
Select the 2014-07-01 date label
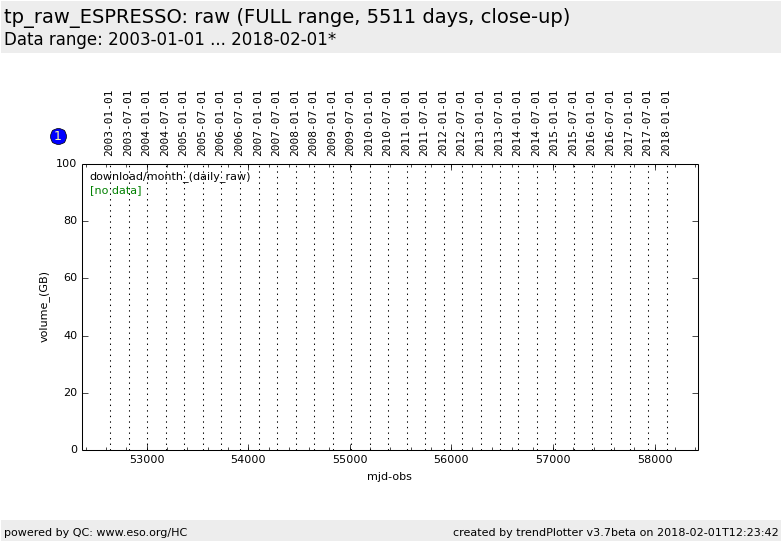tap(536, 123)
